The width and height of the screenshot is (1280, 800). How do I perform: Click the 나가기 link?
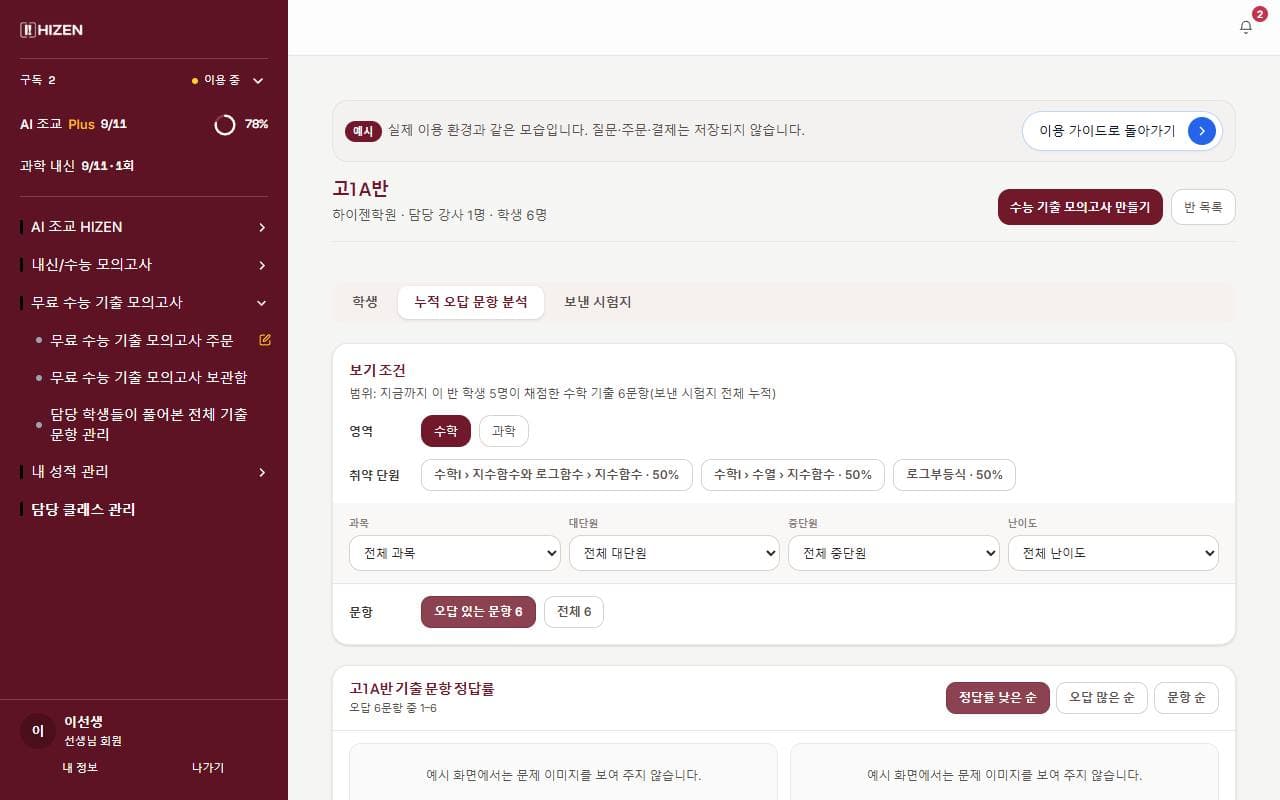(x=208, y=768)
